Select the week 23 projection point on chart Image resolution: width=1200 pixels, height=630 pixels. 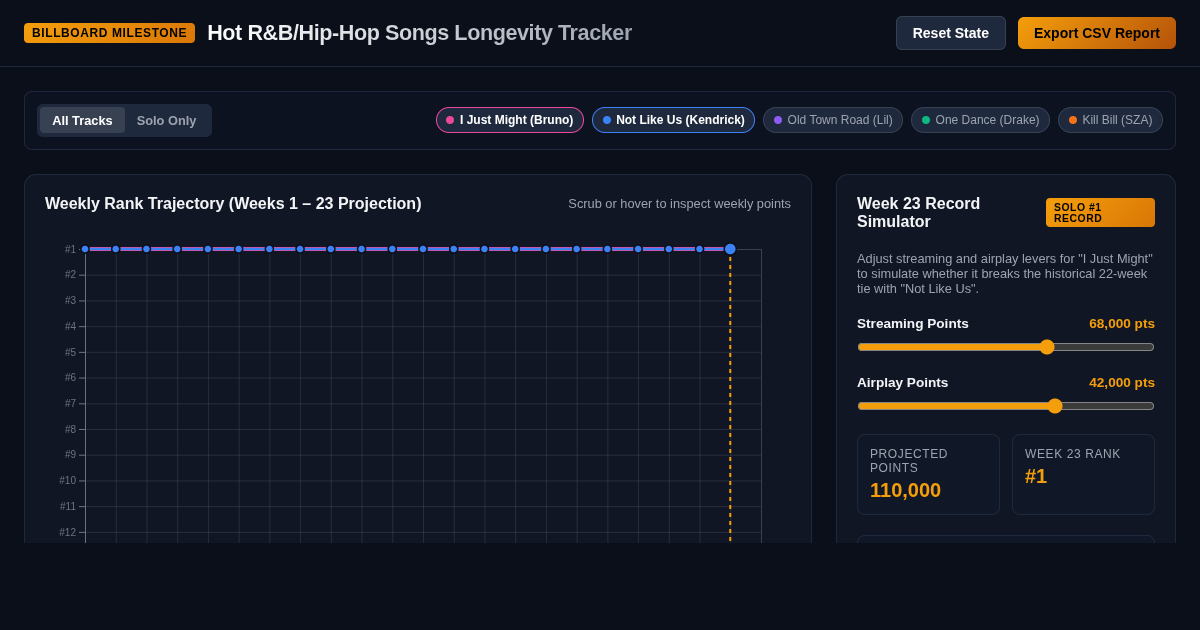coord(730,249)
